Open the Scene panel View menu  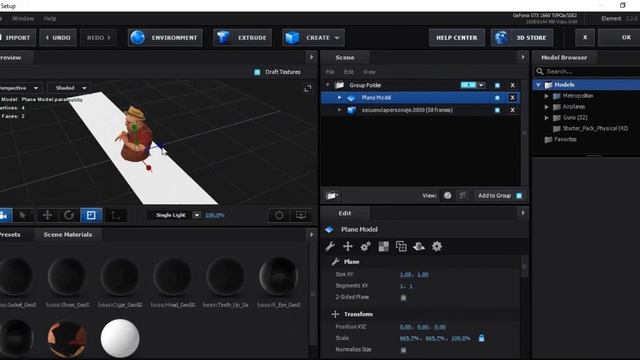(369, 72)
